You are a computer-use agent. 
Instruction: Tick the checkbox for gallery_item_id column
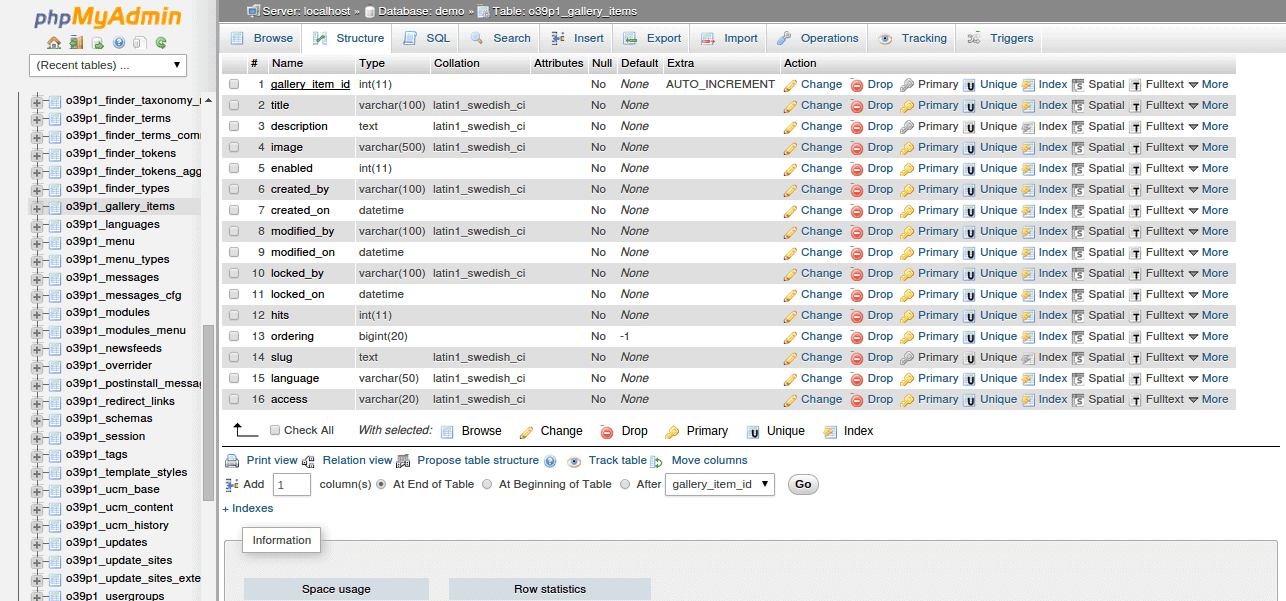(x=234, y=84)
